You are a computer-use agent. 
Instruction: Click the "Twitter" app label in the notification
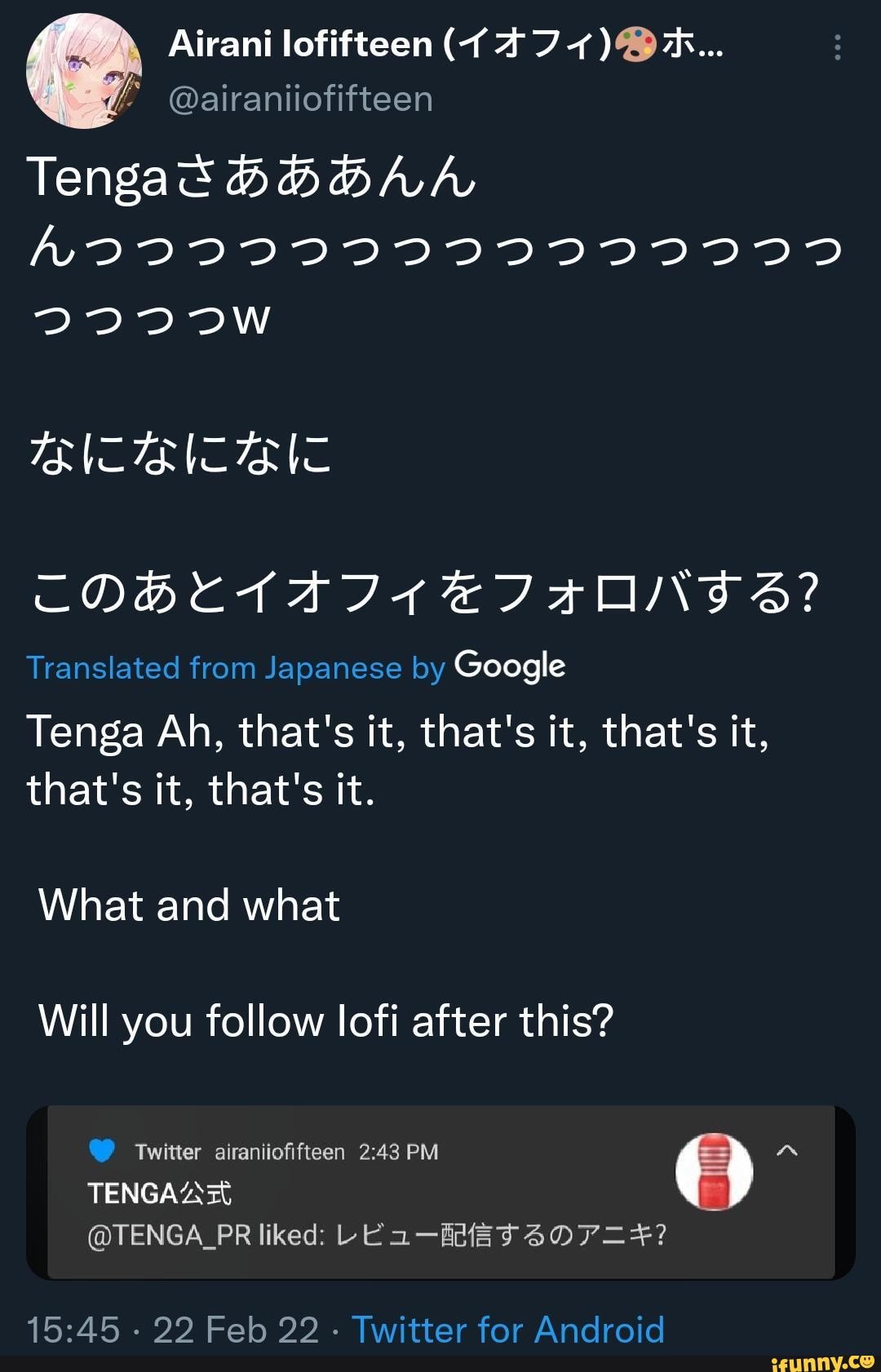coord(167,1152)
